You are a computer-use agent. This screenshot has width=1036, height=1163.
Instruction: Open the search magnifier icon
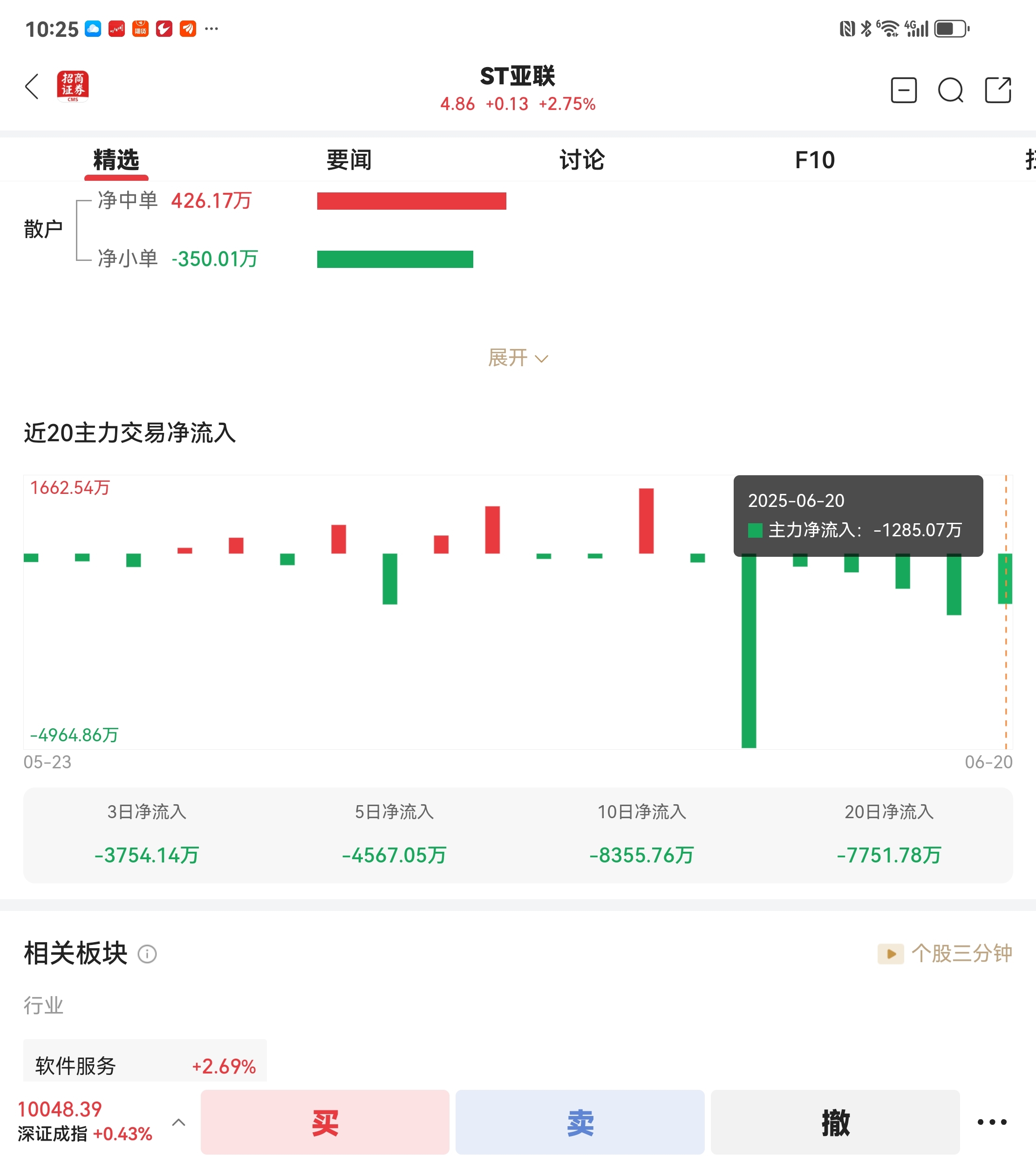(951, 90)
